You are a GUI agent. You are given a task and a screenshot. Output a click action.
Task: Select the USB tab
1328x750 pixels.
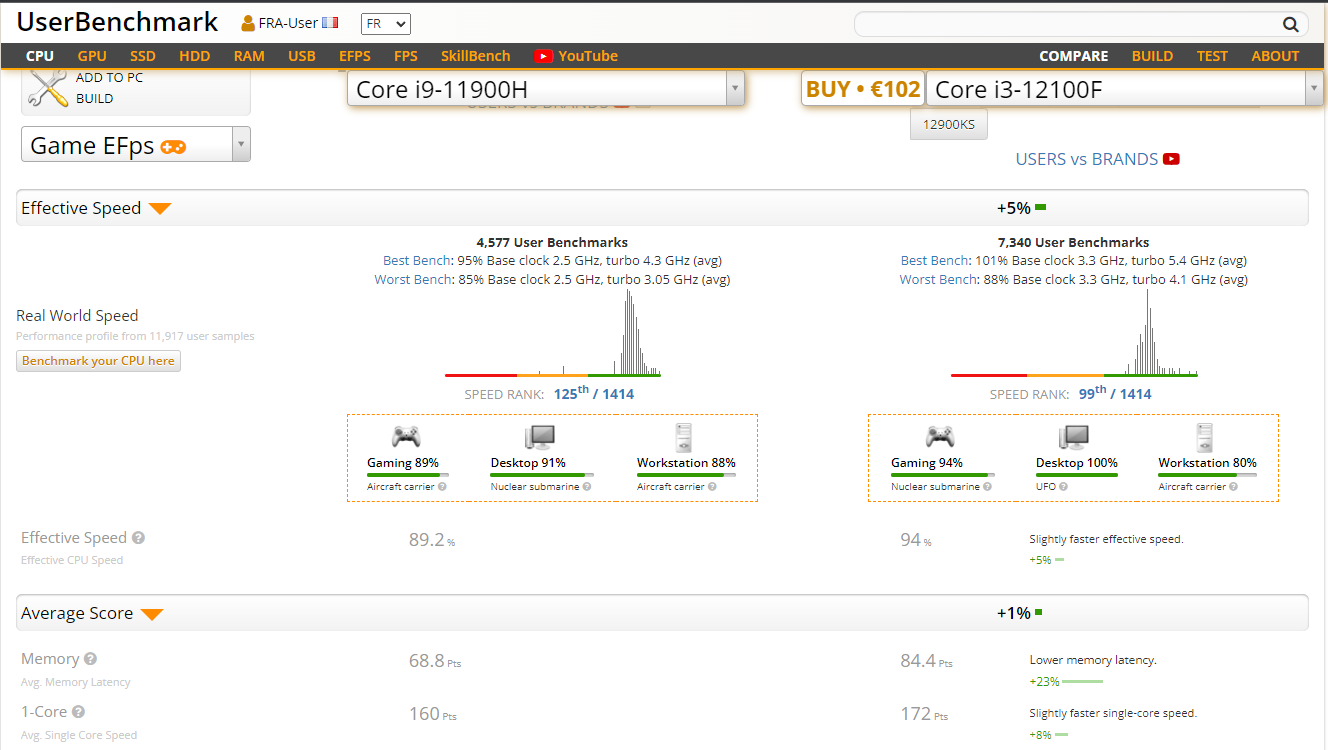pyautogui.click(x=302, y=56)
